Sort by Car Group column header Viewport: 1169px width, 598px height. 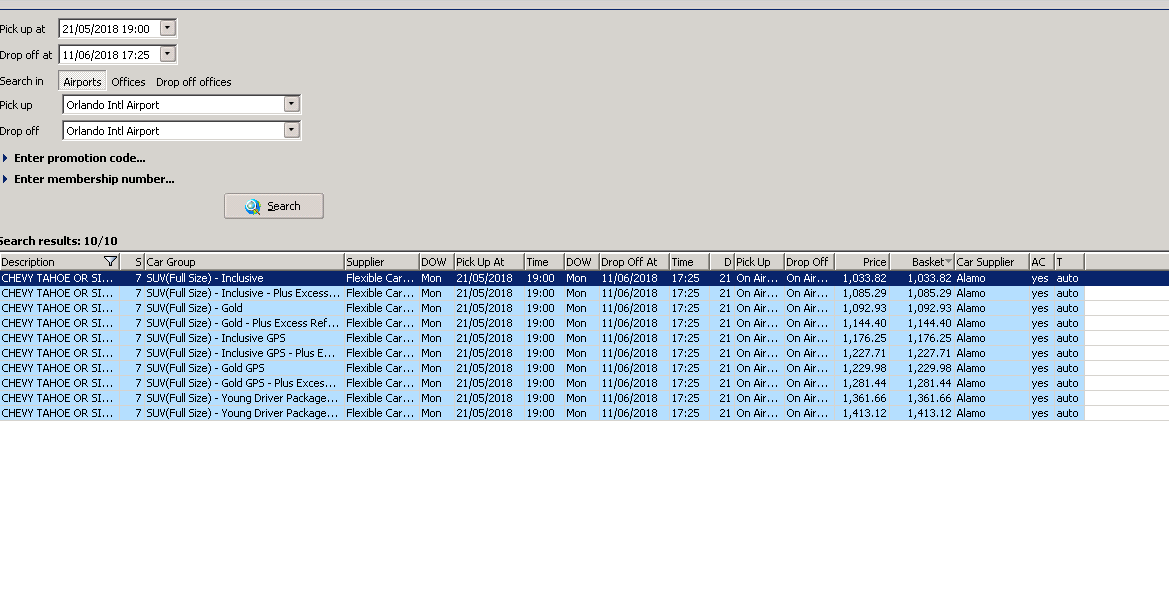pyautogui.click(x=244, y=262)
